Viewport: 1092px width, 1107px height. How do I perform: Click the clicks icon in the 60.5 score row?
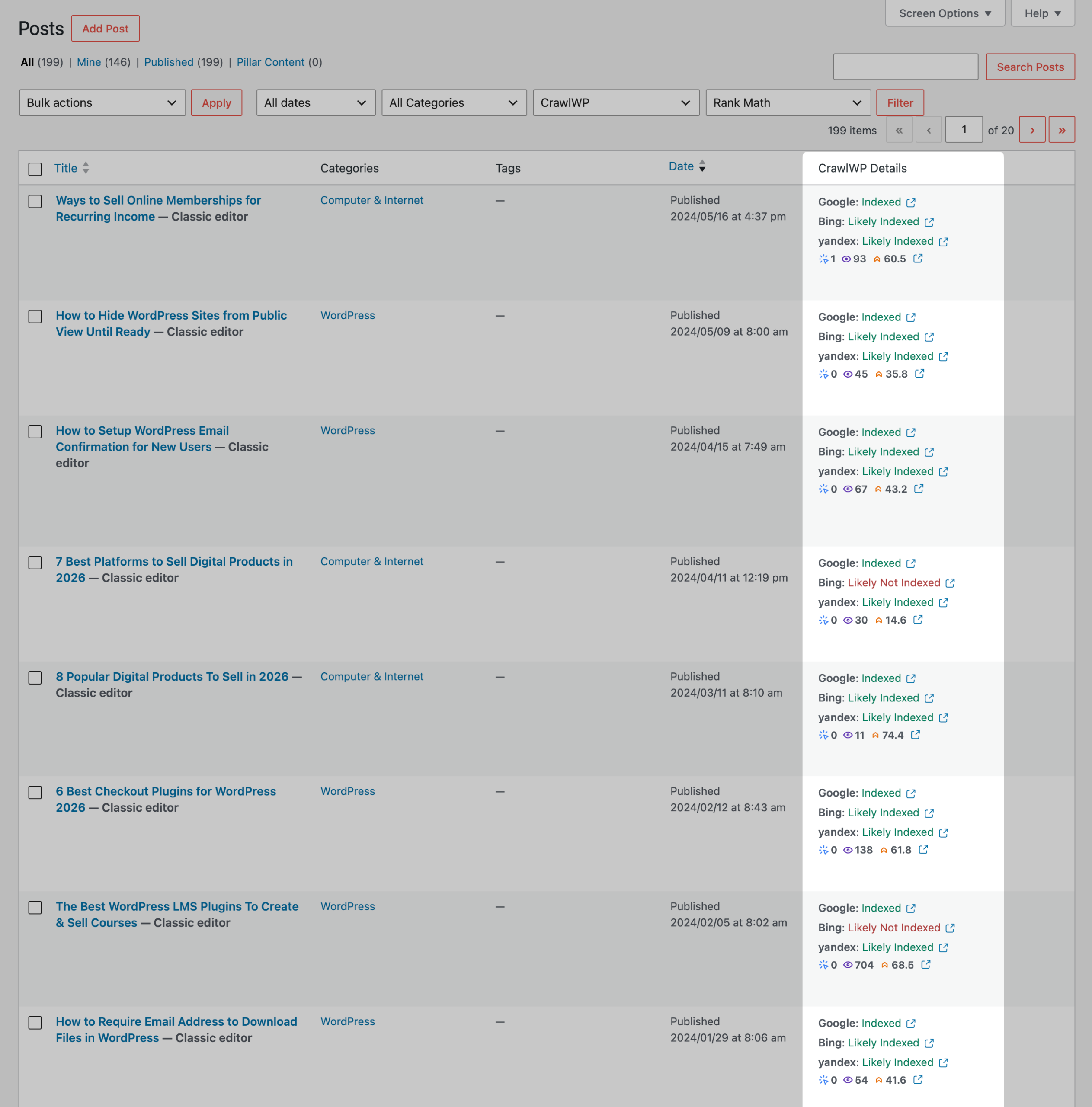pyautogui.click(x=823, y=259)
